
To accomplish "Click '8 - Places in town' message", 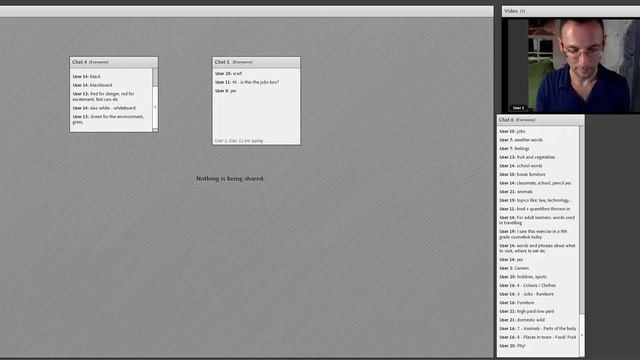I will [x=538, y=337].
